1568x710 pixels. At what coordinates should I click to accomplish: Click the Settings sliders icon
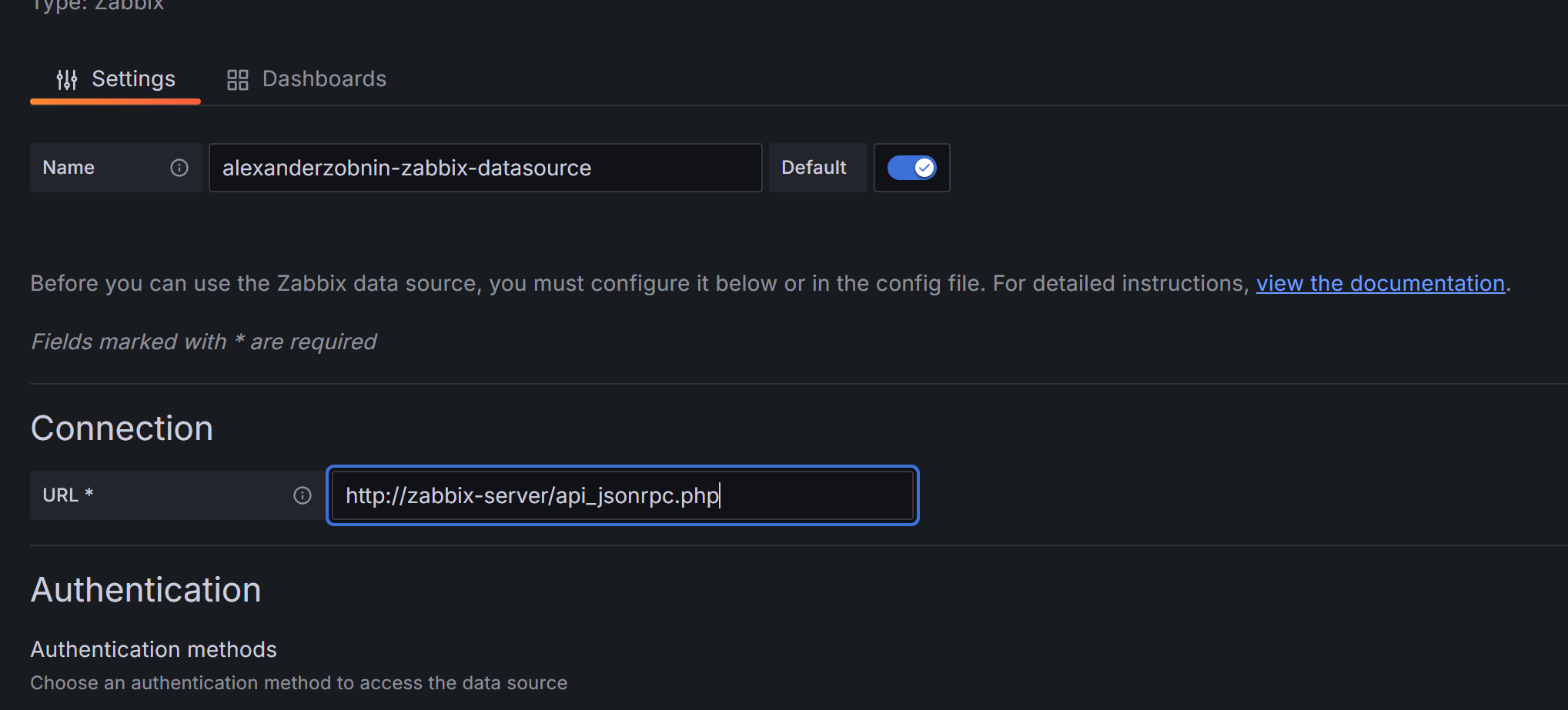(67, 79)
